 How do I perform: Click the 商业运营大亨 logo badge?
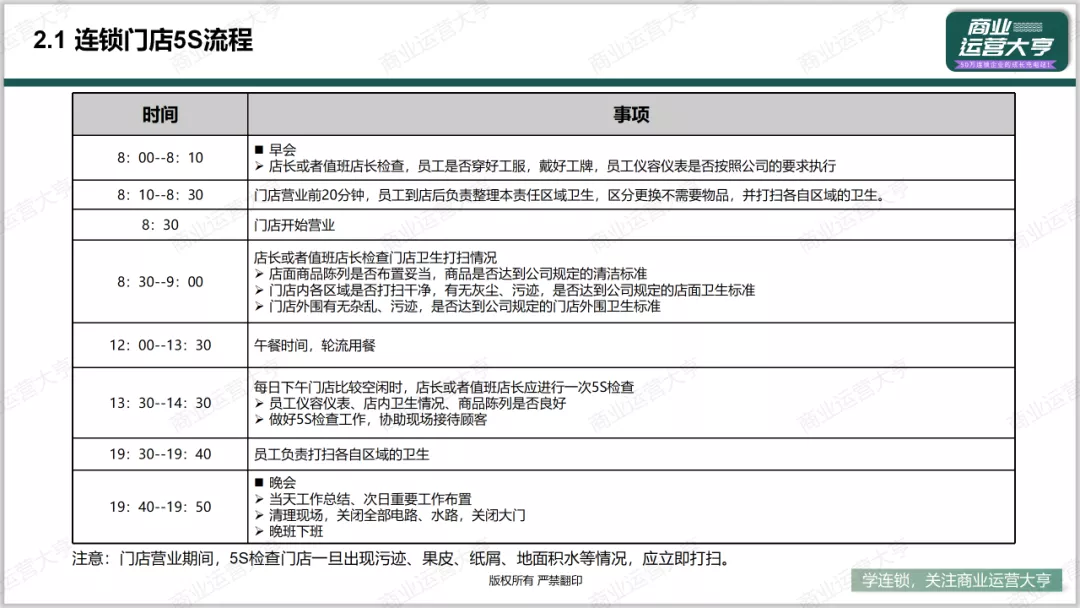pyautogui.click(x=1007, y=41)
